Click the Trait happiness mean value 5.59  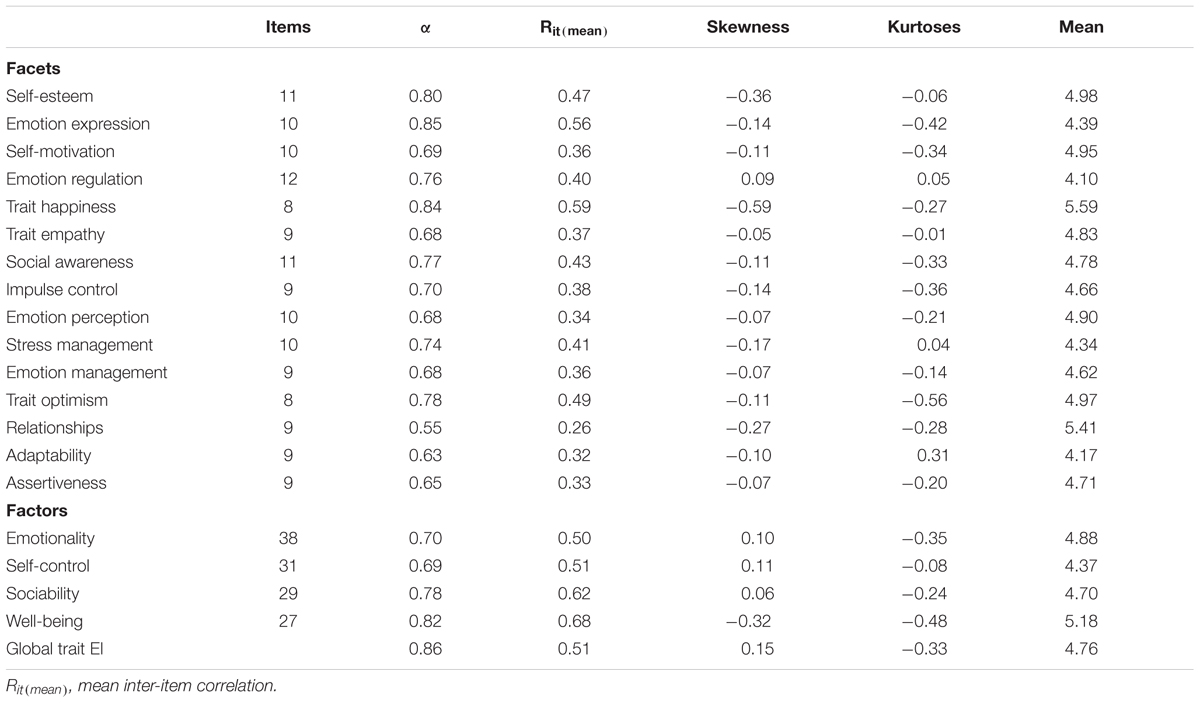(1081, 207)
